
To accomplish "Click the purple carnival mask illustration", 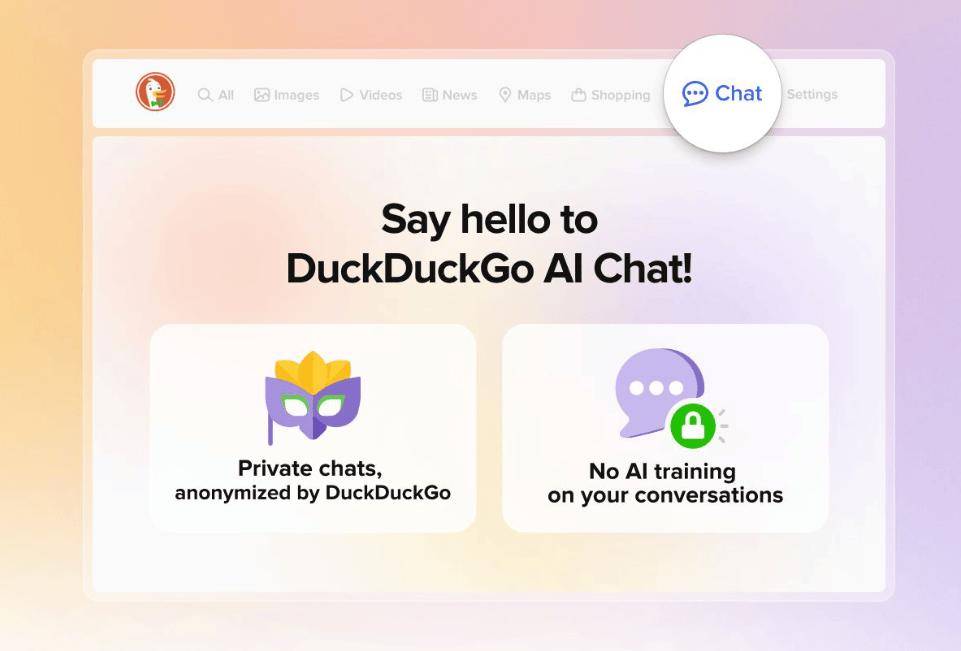I will 313,397.
